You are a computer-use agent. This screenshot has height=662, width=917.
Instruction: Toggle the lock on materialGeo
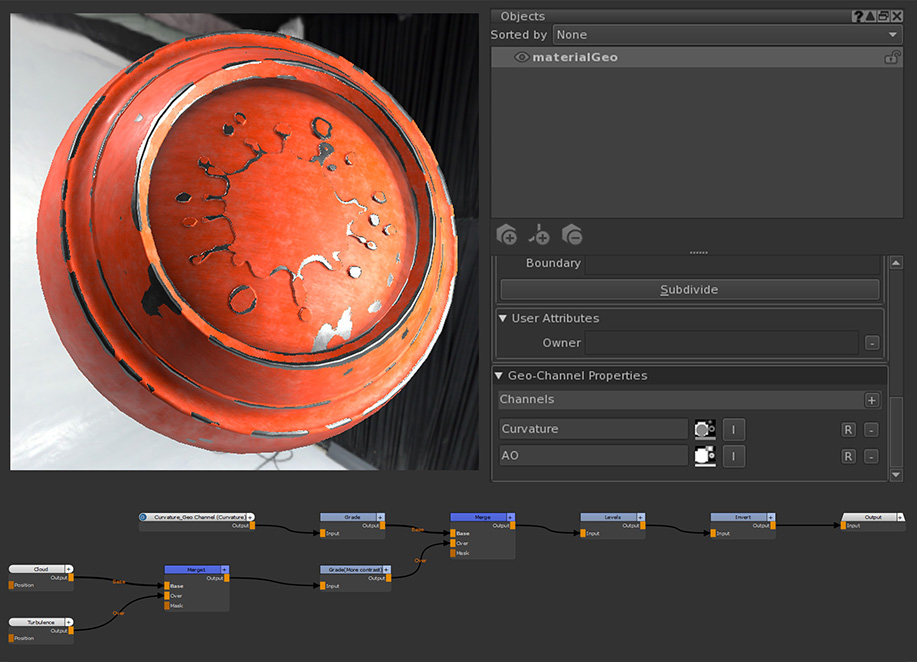tap(891, 58)
